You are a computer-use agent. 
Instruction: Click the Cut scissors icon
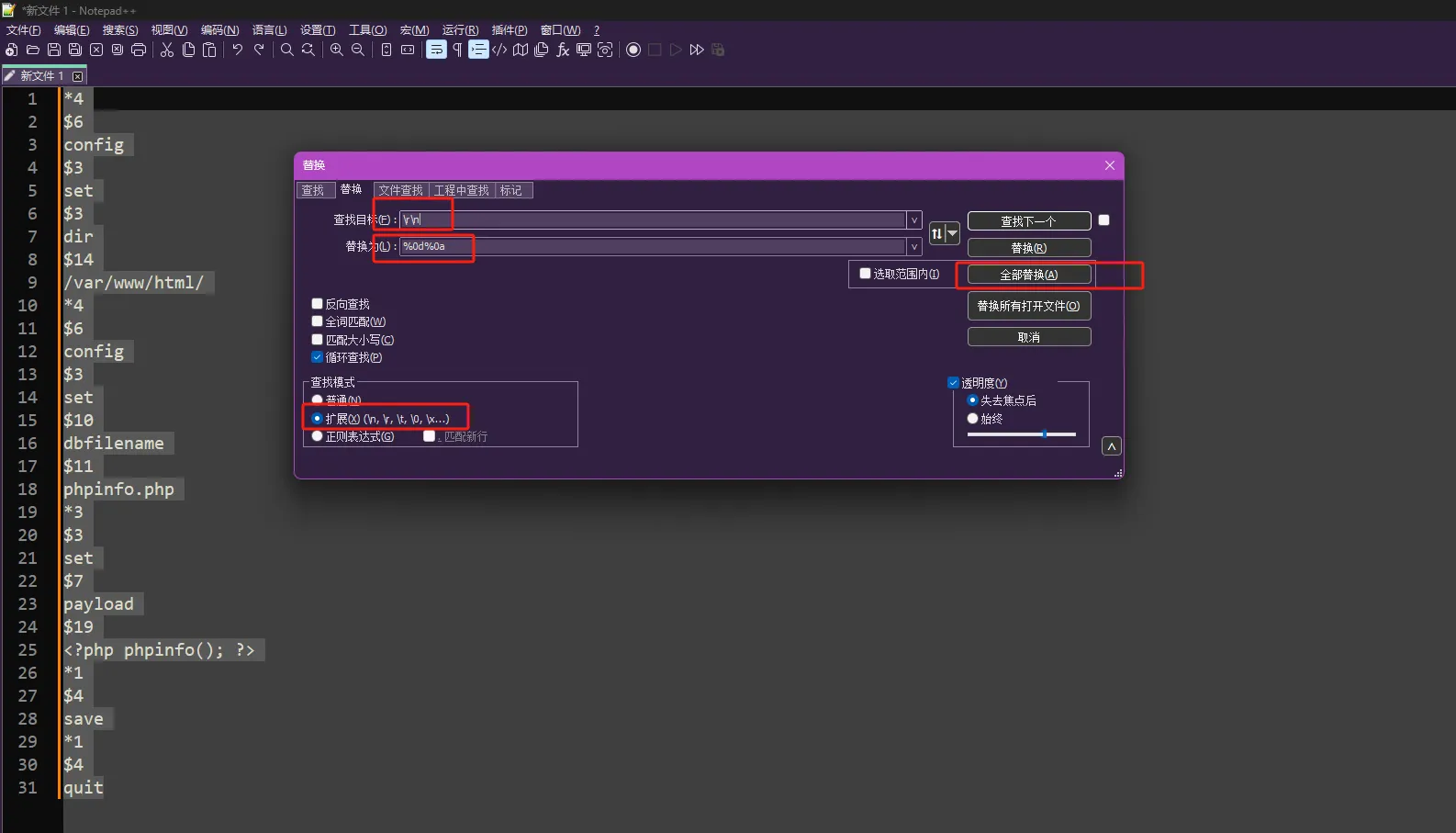point(167,50)
